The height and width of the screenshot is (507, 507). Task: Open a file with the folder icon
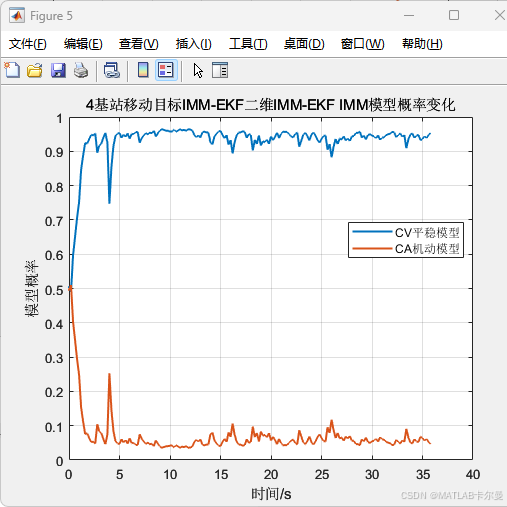coord(35,70)
